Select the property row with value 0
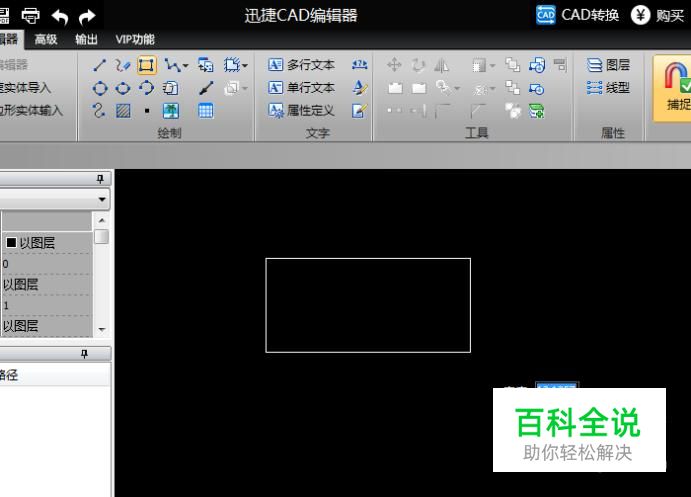The image size is (691, 497). [47, 264]
